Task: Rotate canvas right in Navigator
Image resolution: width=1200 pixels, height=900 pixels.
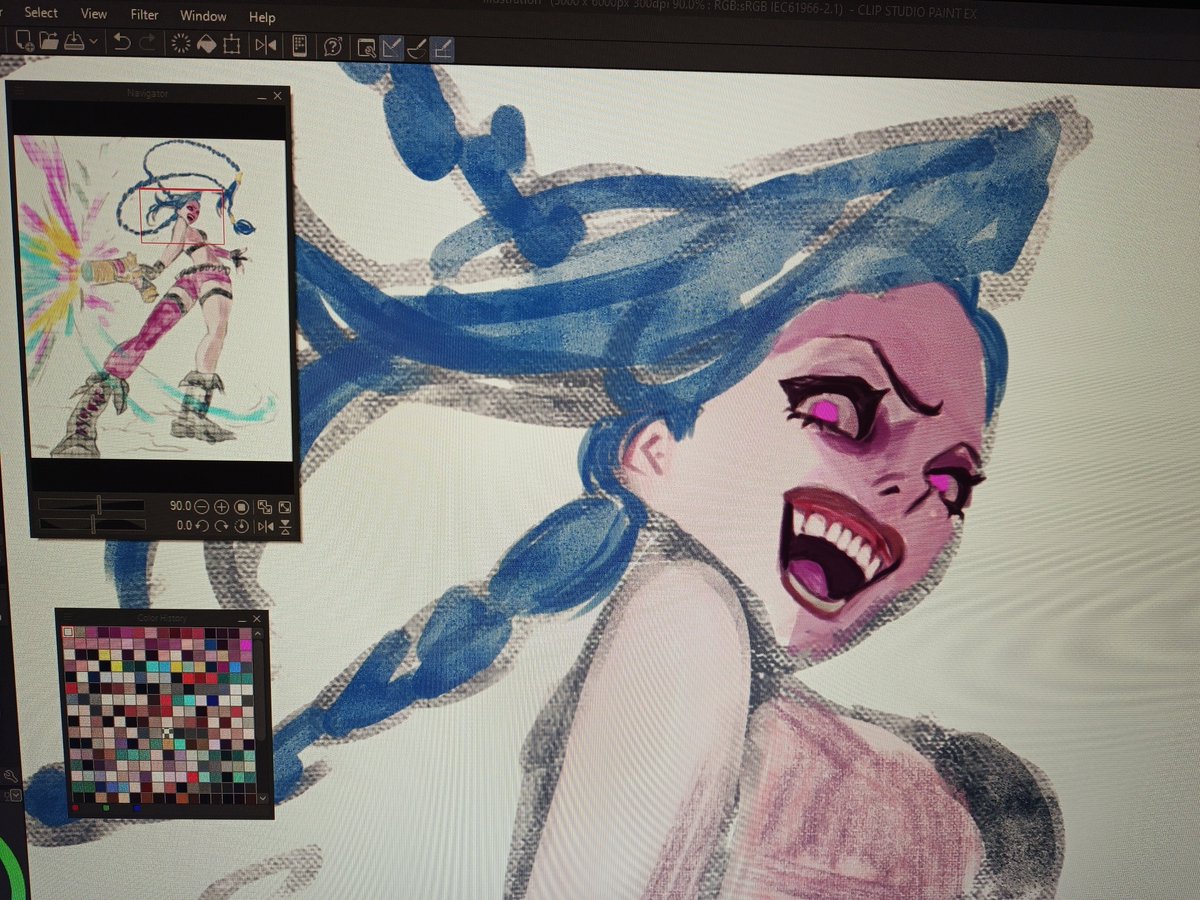Action: 221,526
